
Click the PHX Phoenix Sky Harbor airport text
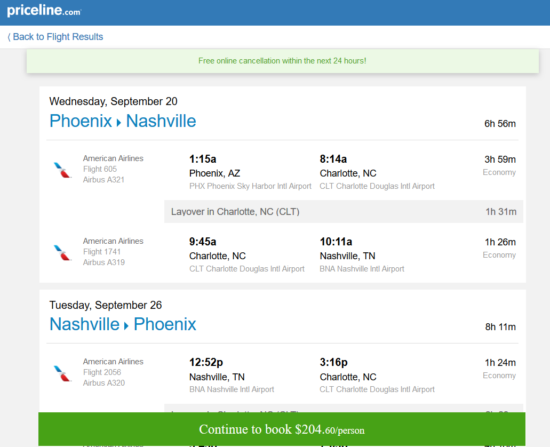point(250,186)
